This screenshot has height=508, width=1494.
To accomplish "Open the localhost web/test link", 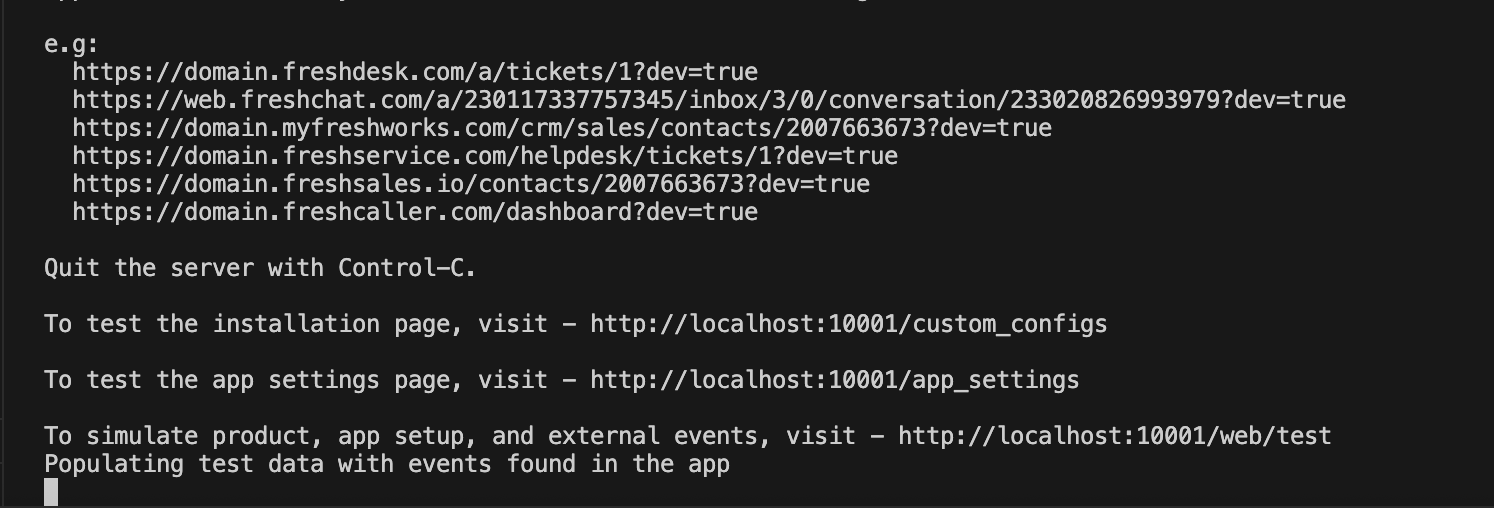I will (x=1114, y=436).
